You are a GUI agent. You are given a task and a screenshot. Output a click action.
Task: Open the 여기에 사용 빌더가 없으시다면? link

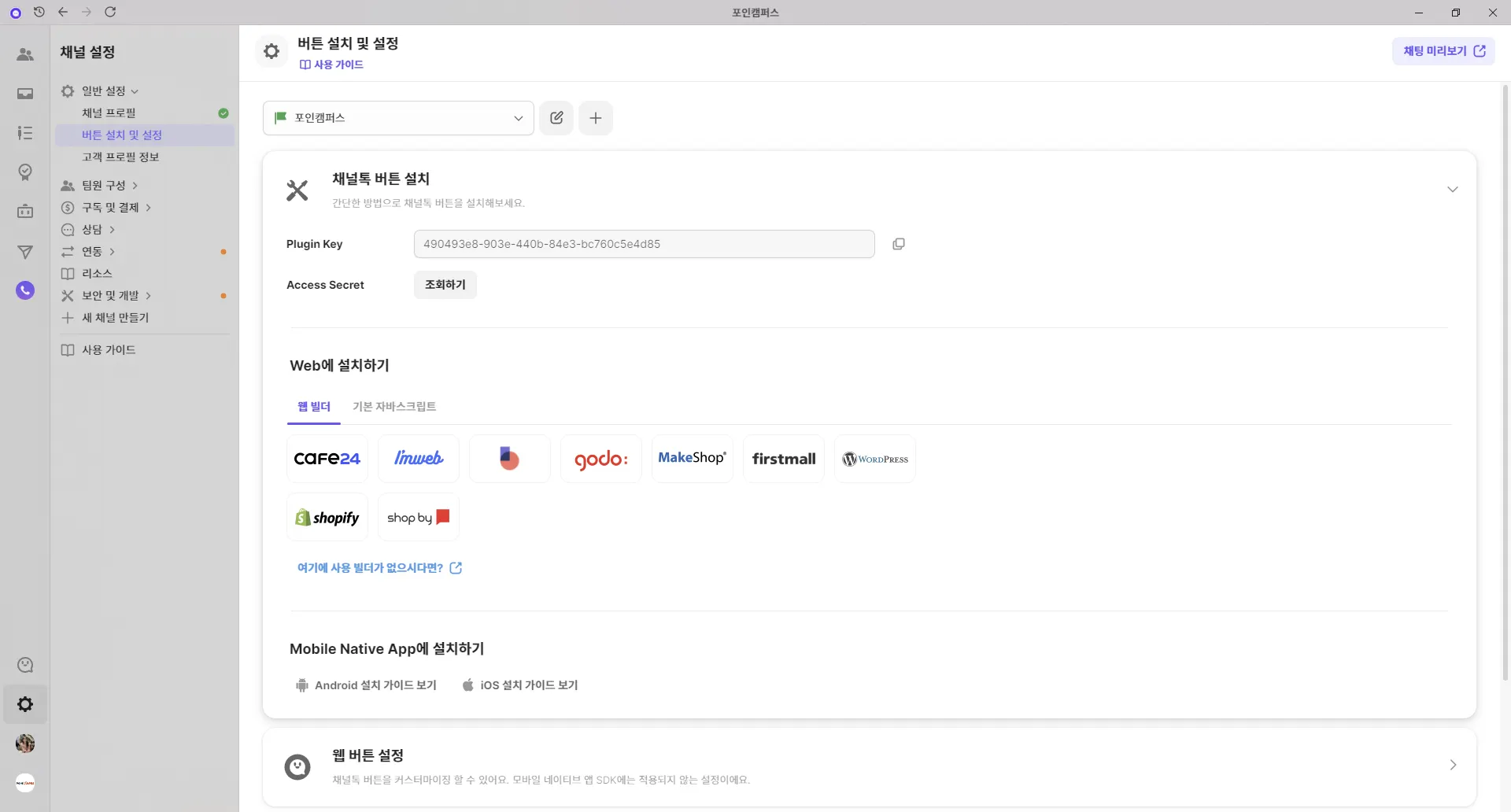click(x=379, y=568)
